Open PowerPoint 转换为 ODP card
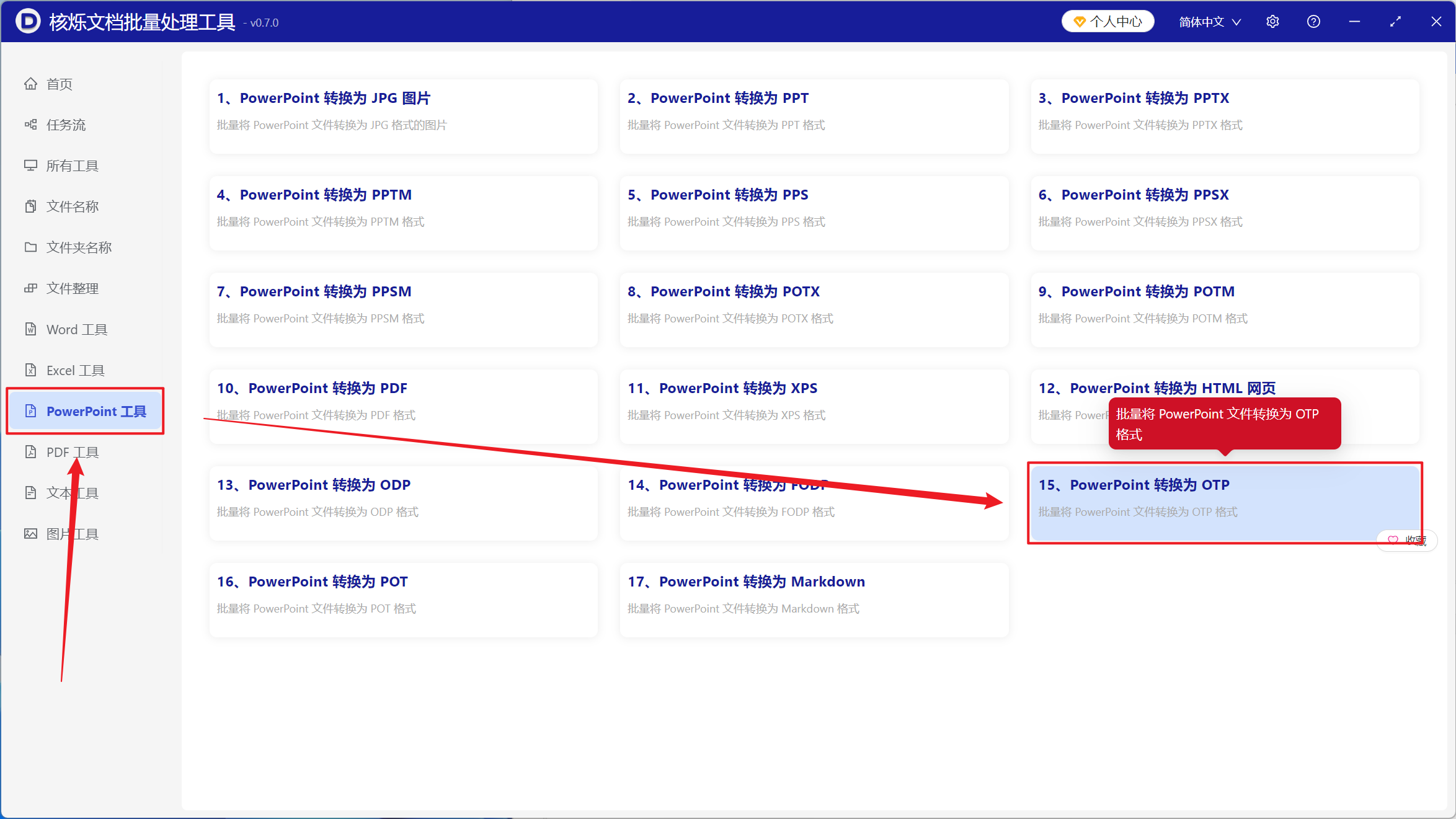The image size is (1456, 819). click(x=403, y=503)
